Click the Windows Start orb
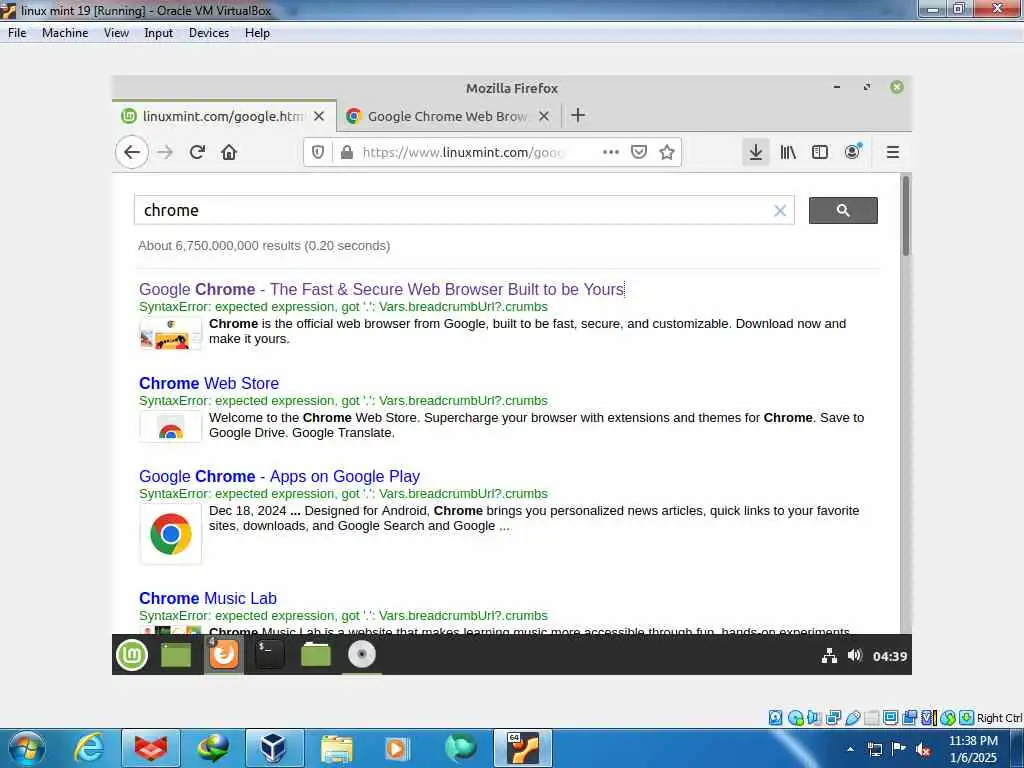 click(x=27, y=748)
